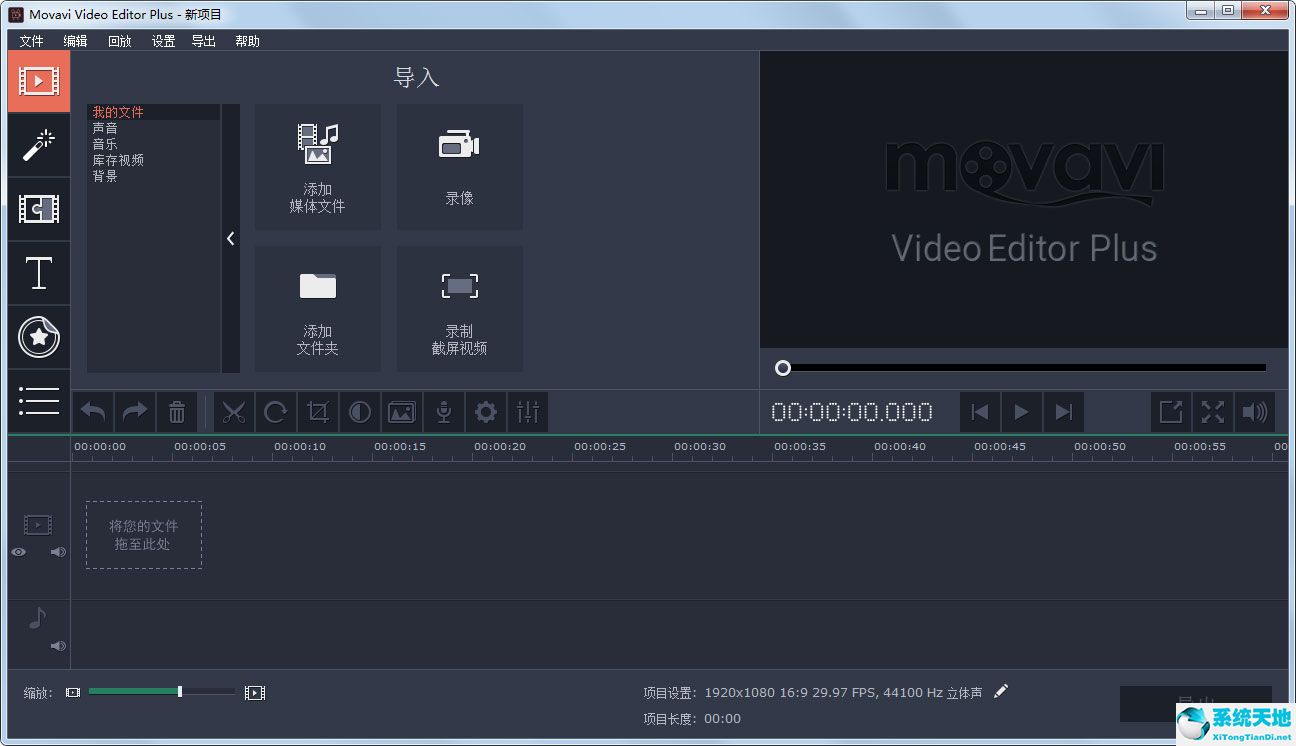Click the audio track note icon
Viewport: 1296px width, 746px height.
[37, 618]
